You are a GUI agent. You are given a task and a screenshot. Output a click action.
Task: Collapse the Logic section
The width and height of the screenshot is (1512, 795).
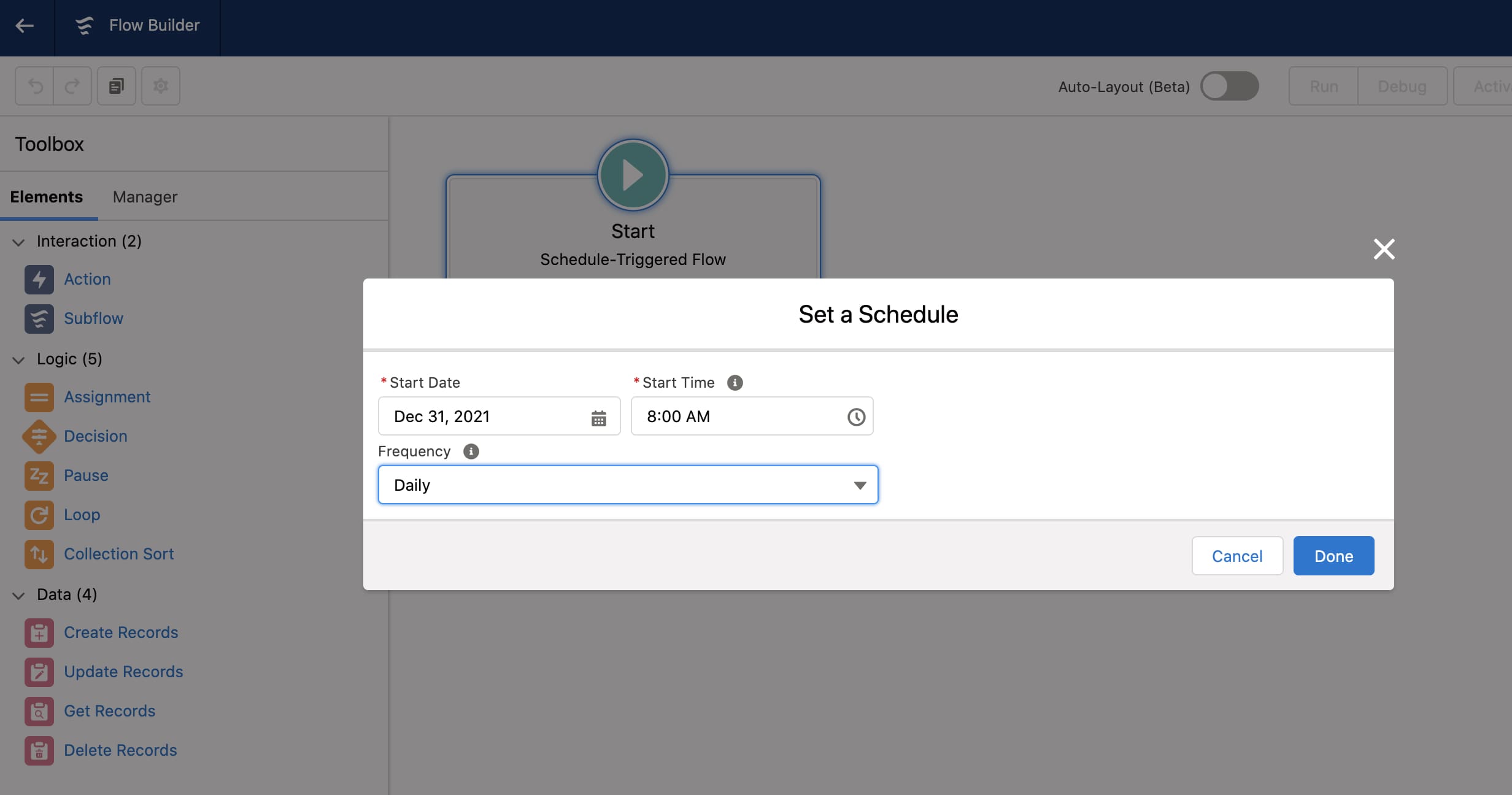pos(18,360)
